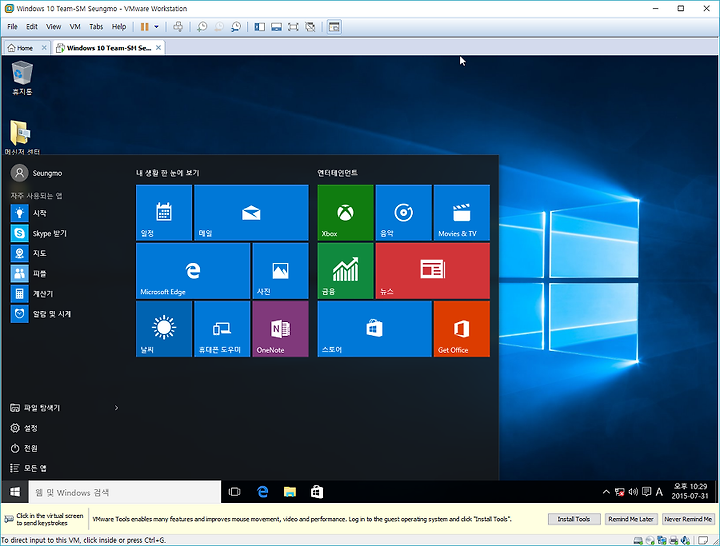Viewport: 720px width, 546px height.
Task: Click the Windows Start button
Action: coord(15,492)
